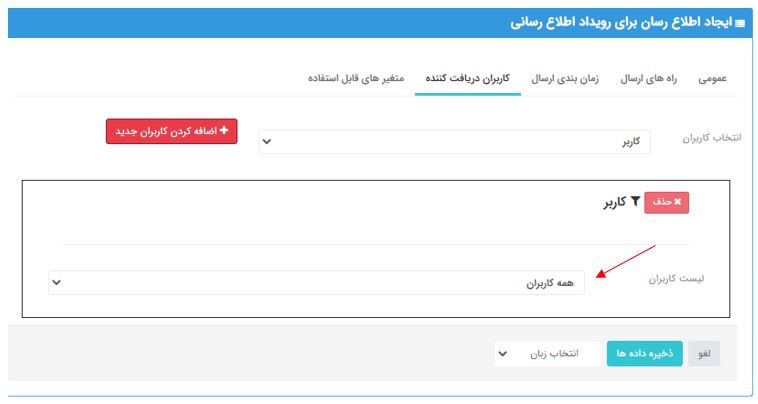The width and height of the screenshot is (758, 404).
Task: Click the list icon in the page header
Action: tap(740, 22)
